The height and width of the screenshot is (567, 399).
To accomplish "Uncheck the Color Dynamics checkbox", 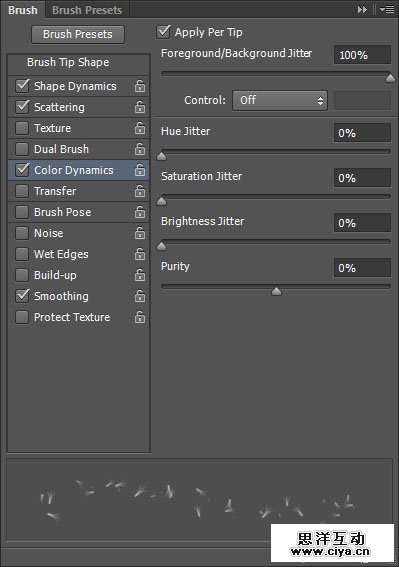I will [x=22, y=170].
